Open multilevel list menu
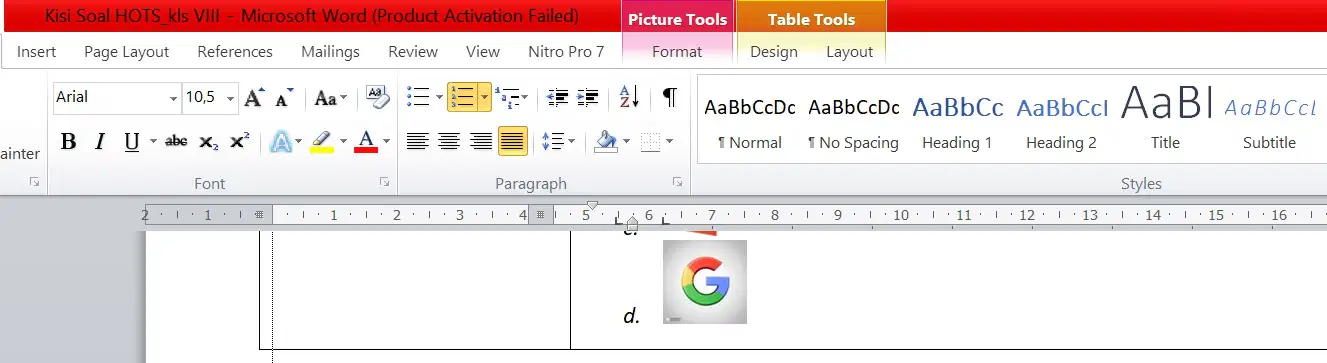 click(511, 97)
